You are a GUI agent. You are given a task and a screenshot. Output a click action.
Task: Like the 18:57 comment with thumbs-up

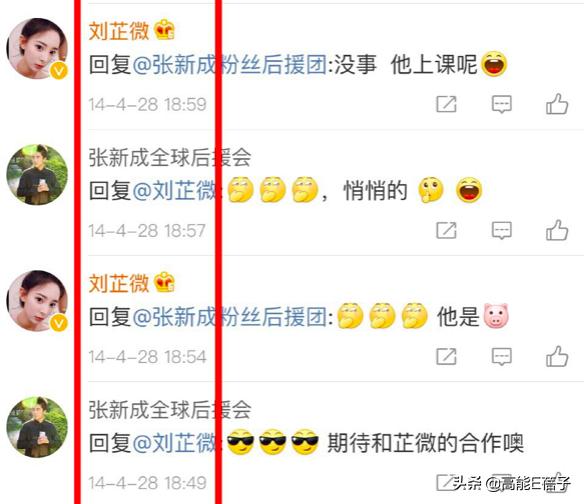coord(557,230)
